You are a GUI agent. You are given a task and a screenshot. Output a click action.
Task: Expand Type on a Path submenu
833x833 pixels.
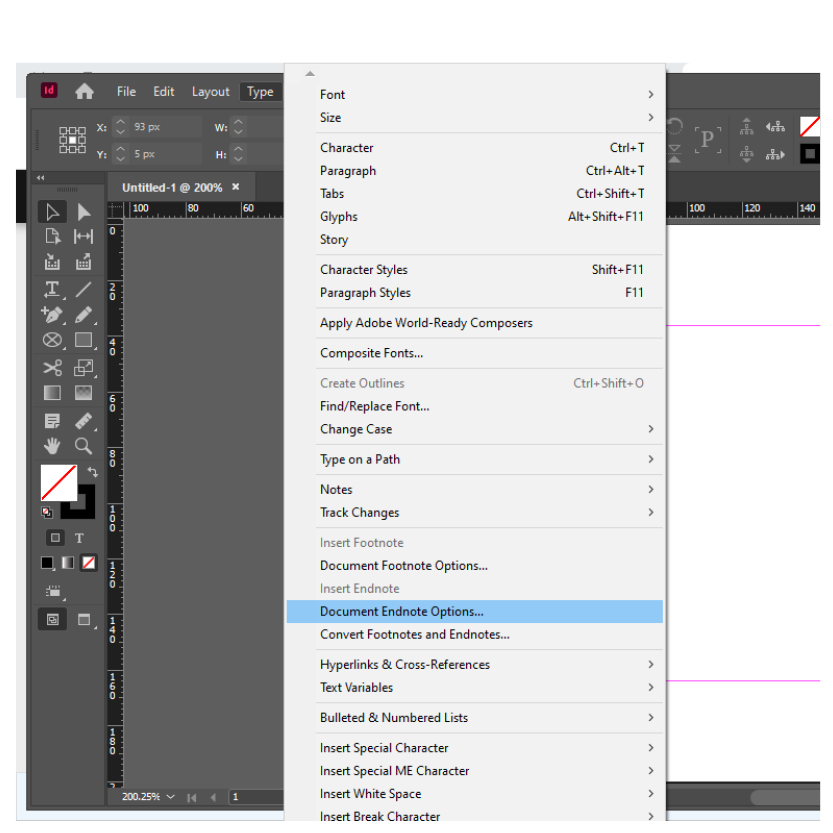point(474,460)
